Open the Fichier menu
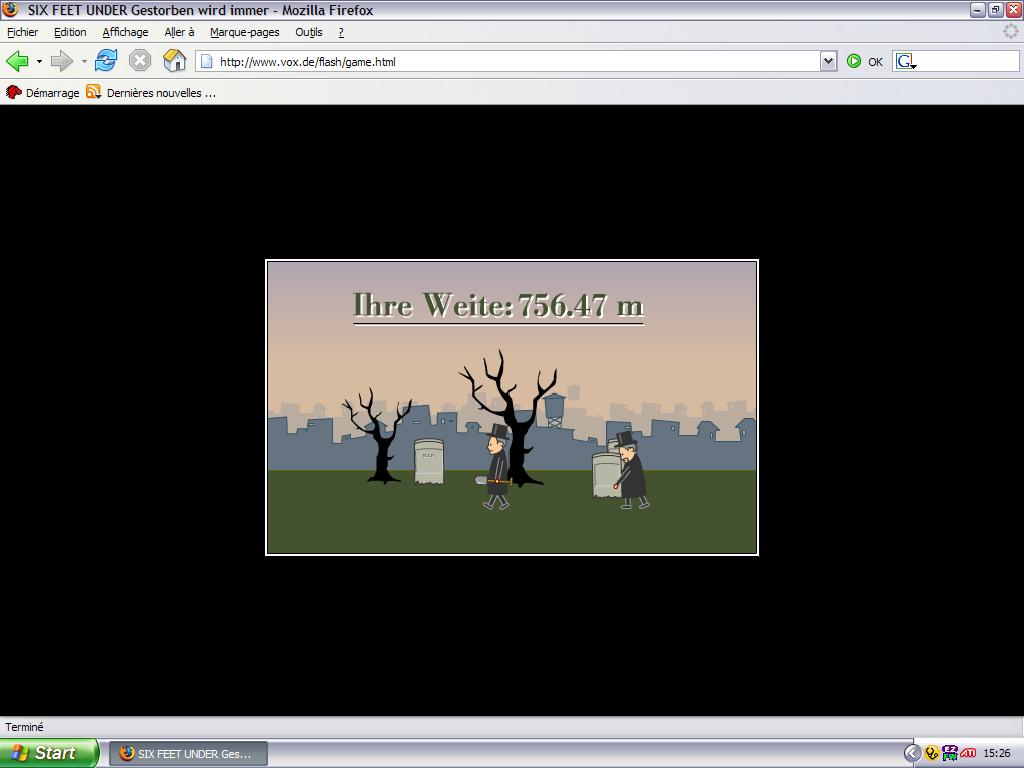Viewport: 1024px width, 768px height. click(22, 32)
